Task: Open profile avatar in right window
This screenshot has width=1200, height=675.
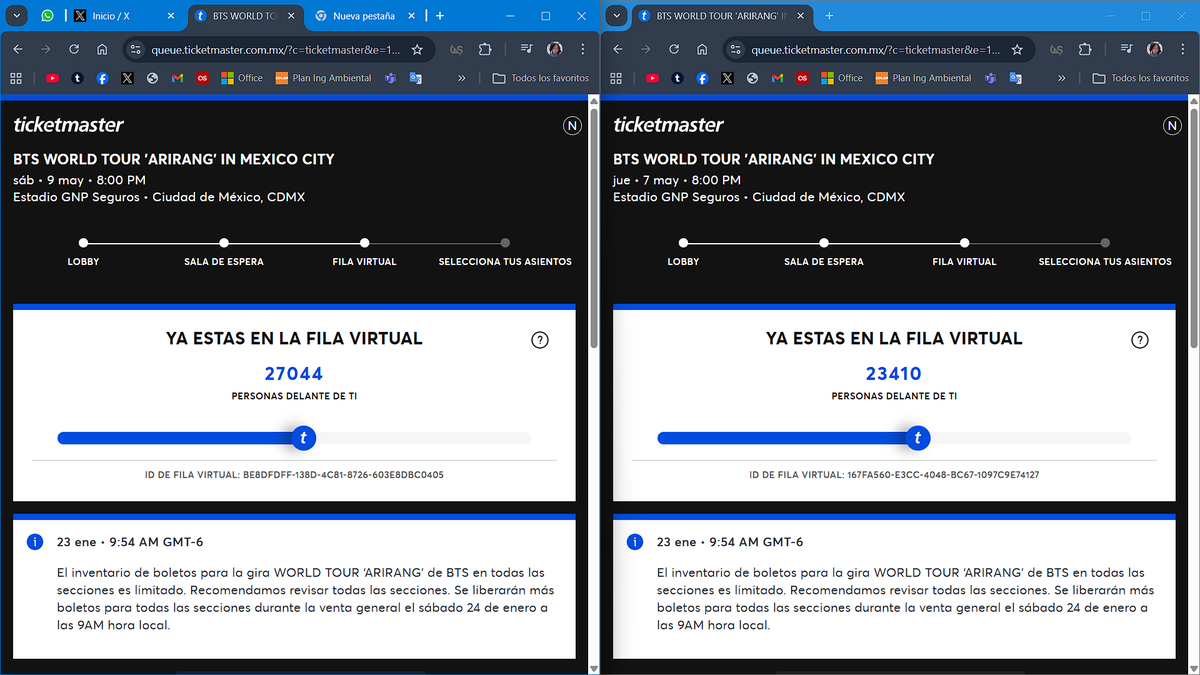Action: (x=1154, y=49)
